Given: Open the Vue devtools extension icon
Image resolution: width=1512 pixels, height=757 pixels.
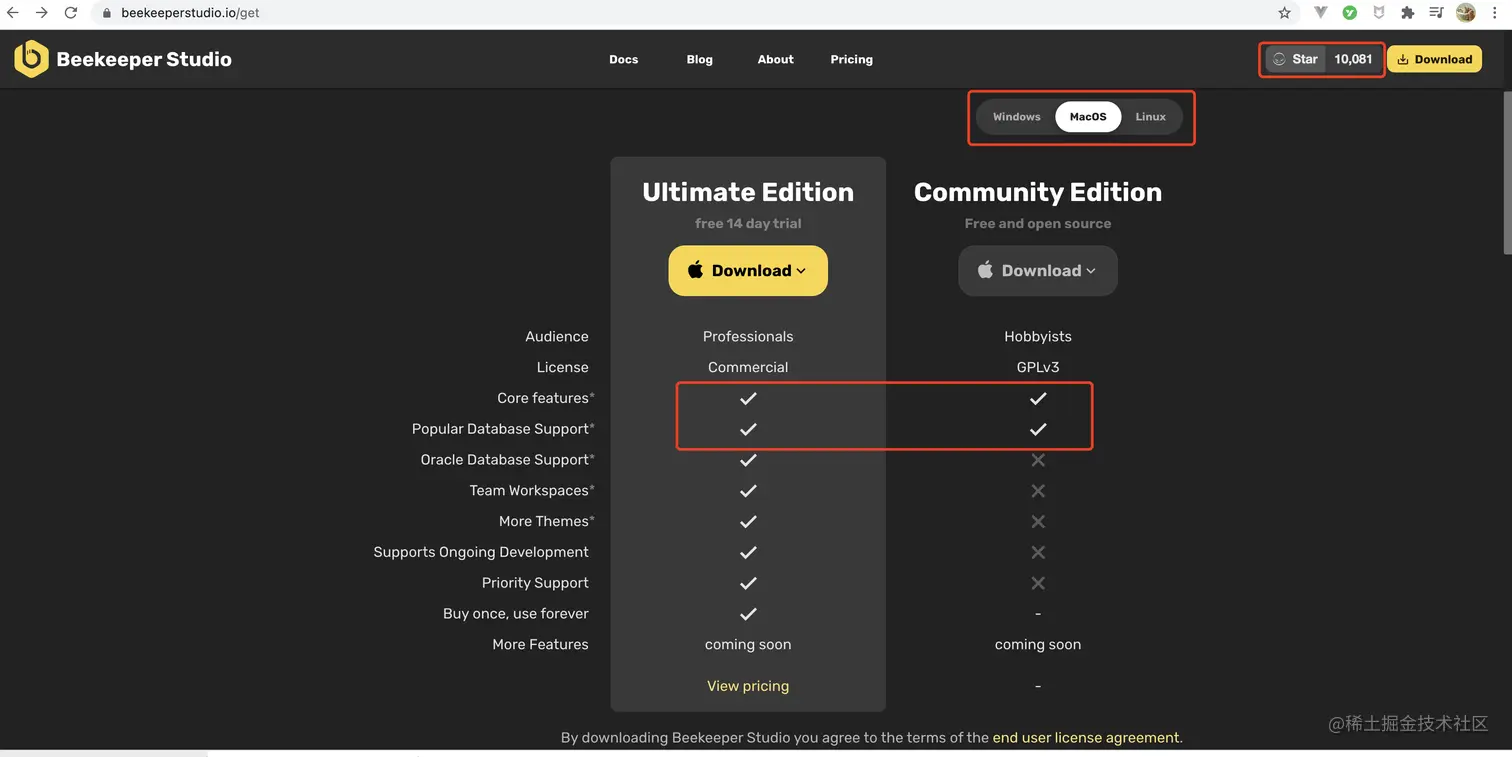Looking at the screenshot, I should pyautogui.click(x=1320, y=13).
